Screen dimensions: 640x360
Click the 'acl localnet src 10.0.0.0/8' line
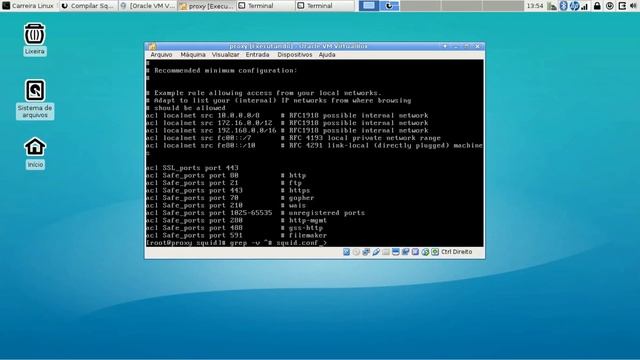click(287, 116)
